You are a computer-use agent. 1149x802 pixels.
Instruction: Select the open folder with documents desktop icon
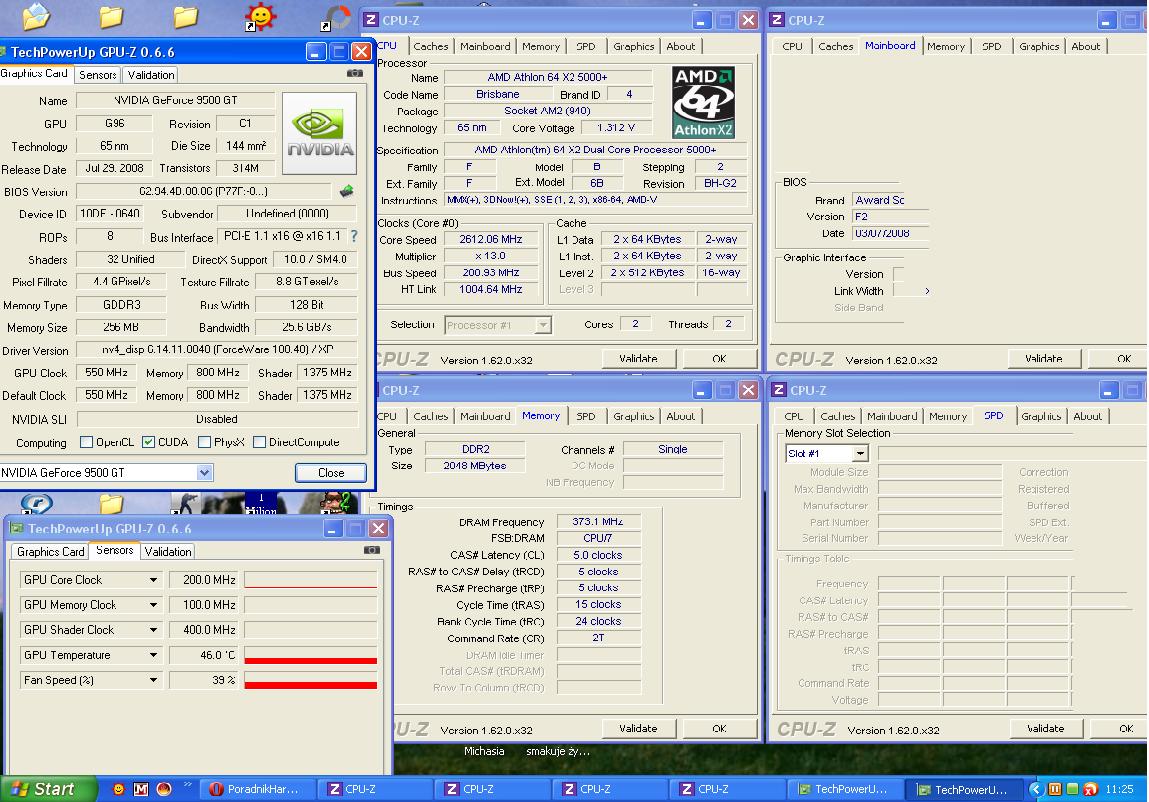click(36, 16)
